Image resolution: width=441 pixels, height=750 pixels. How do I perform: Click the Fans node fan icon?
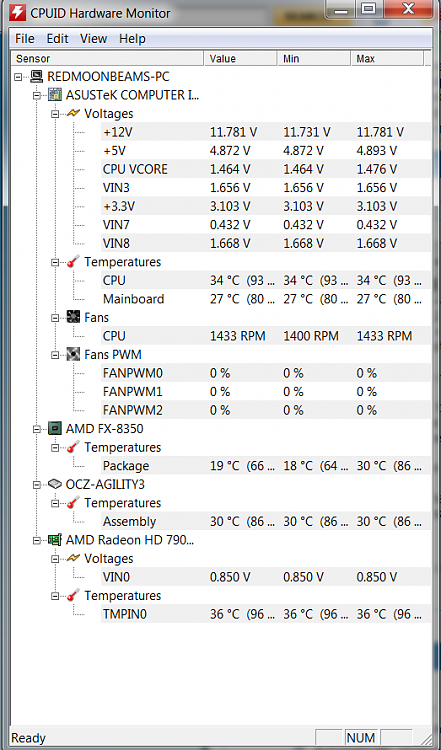pyautogui.click(x=73, y=318)
